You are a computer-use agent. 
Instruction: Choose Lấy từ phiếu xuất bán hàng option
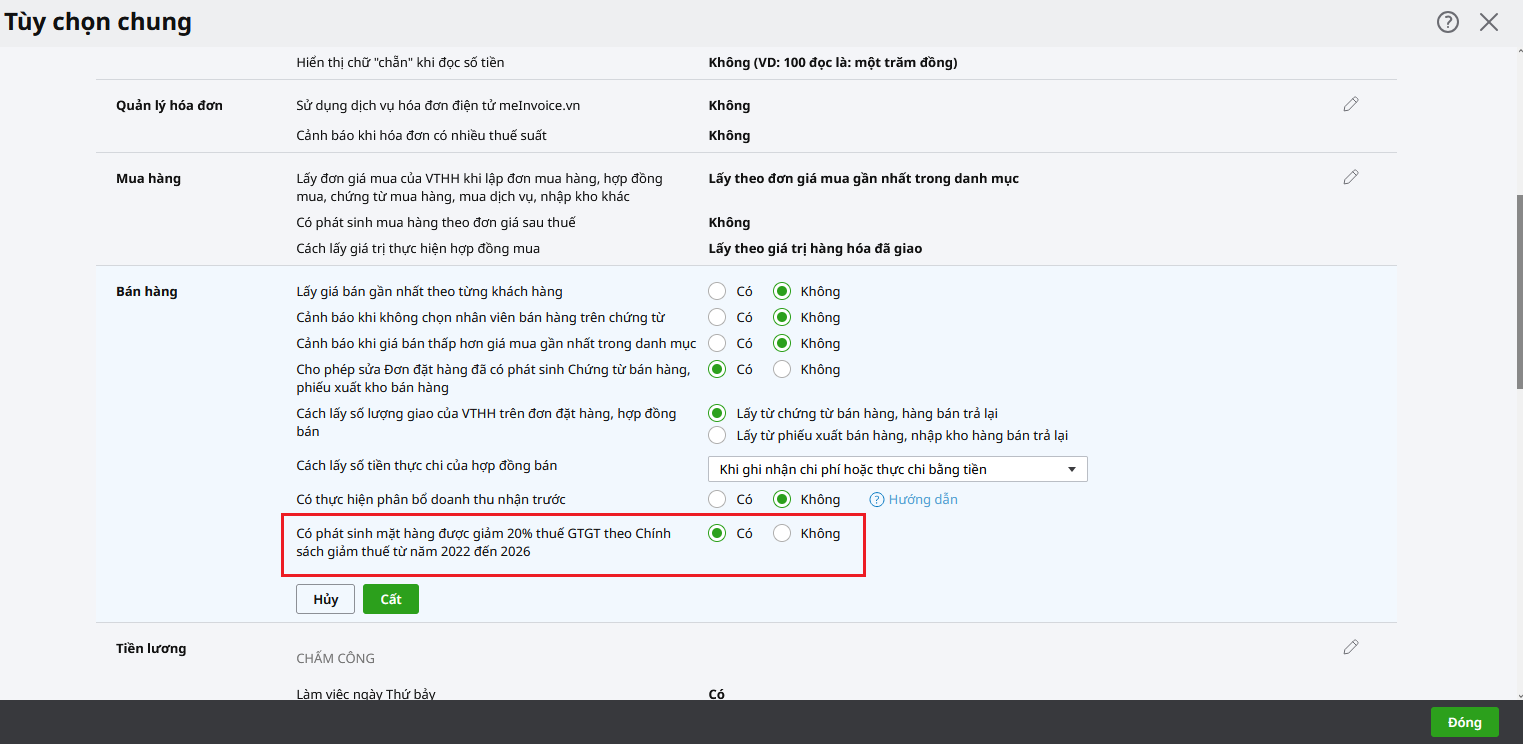pyautogui.click(x=717, y=436)
